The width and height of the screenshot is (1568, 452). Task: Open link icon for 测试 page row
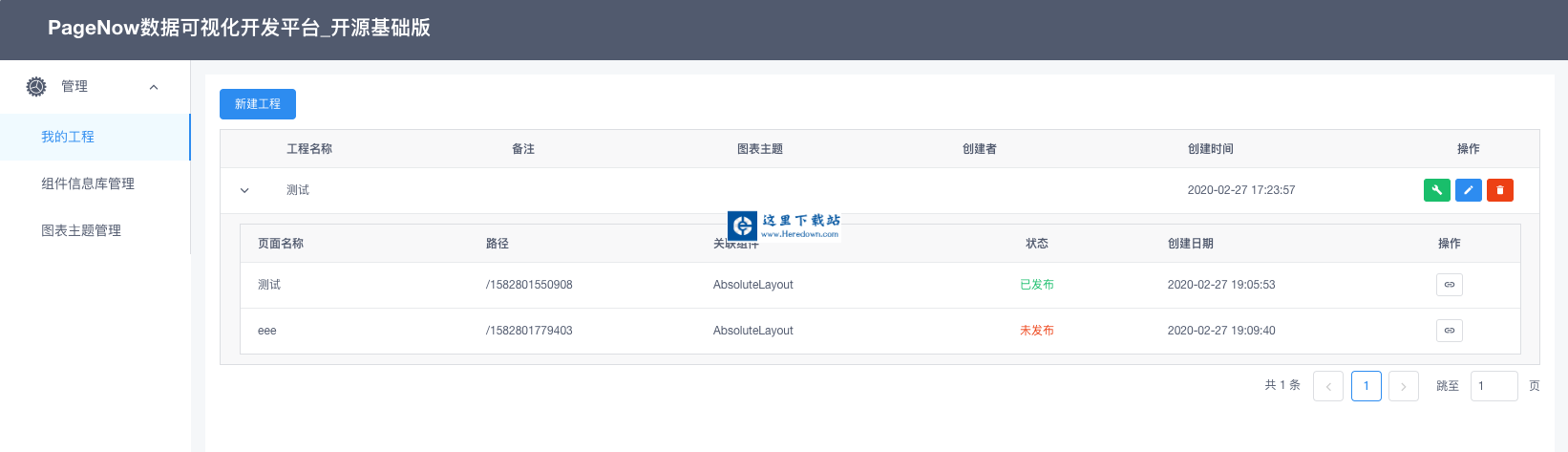[x=1449, y=285]
